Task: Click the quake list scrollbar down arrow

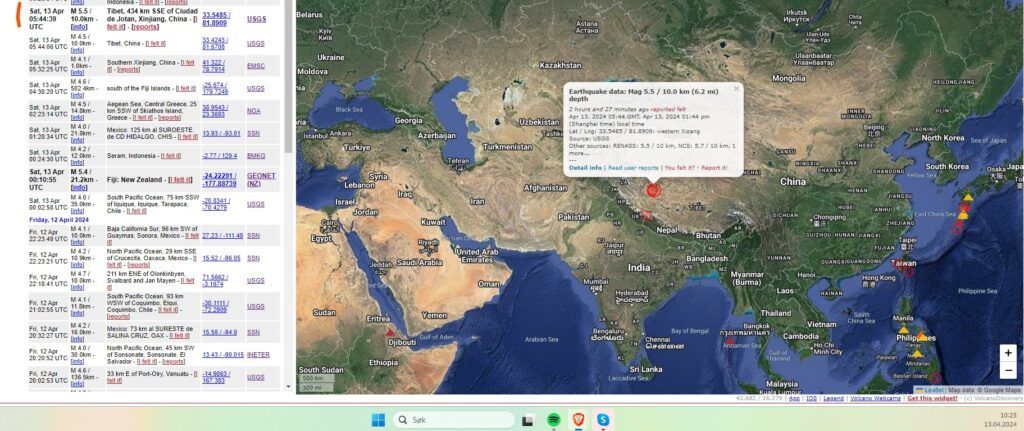Action: [289, 387]
